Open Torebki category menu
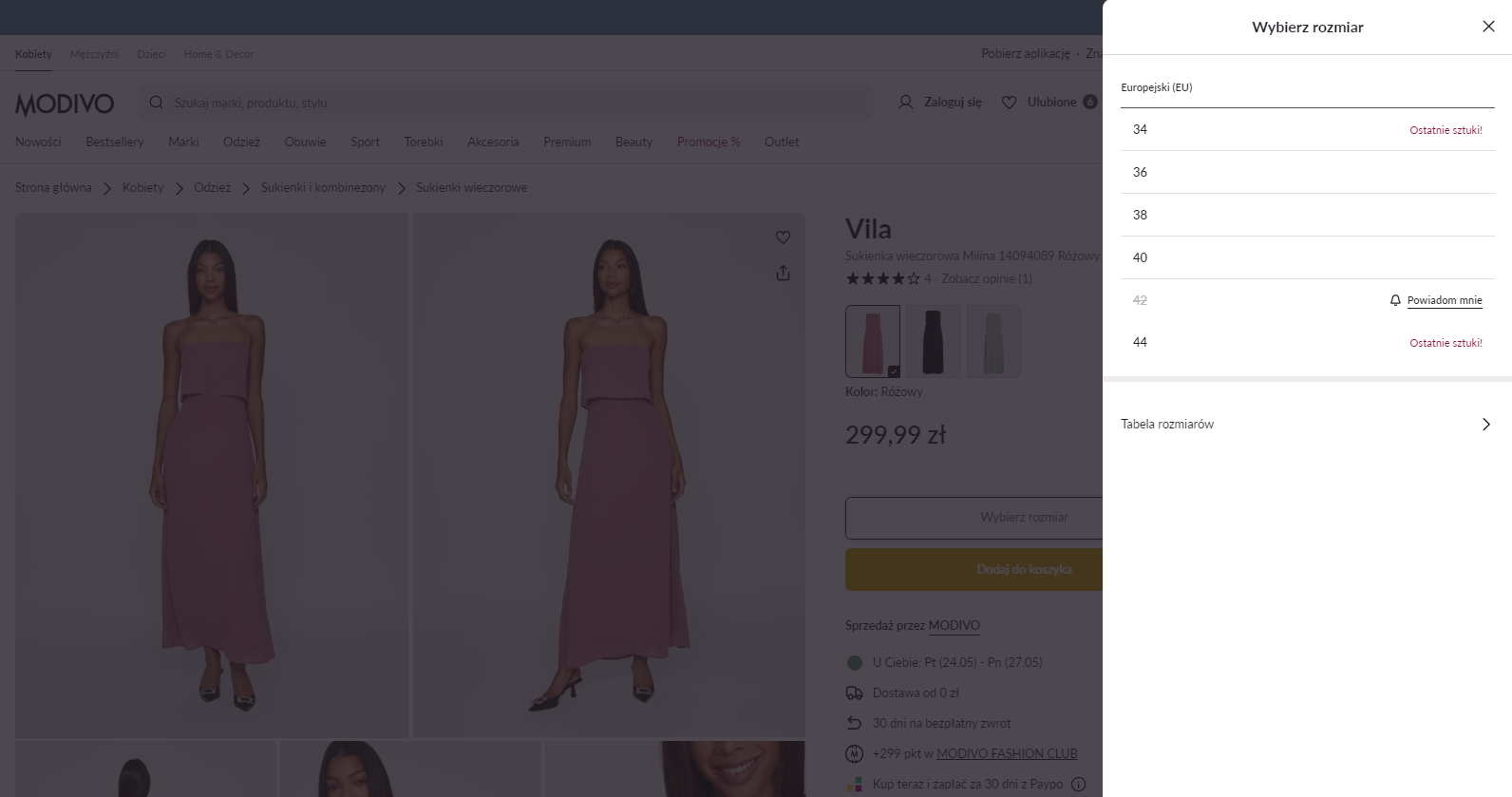1512x797 pixels. click(424, 142)
